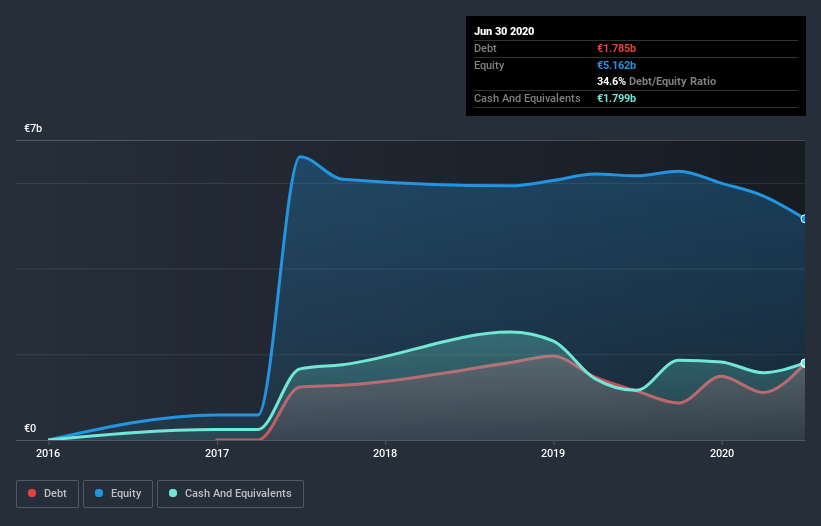Image resolution: width=821 pixels, height=526 pixels.
Task: Click the Equity label in tooltip
Action: (489, 65)
